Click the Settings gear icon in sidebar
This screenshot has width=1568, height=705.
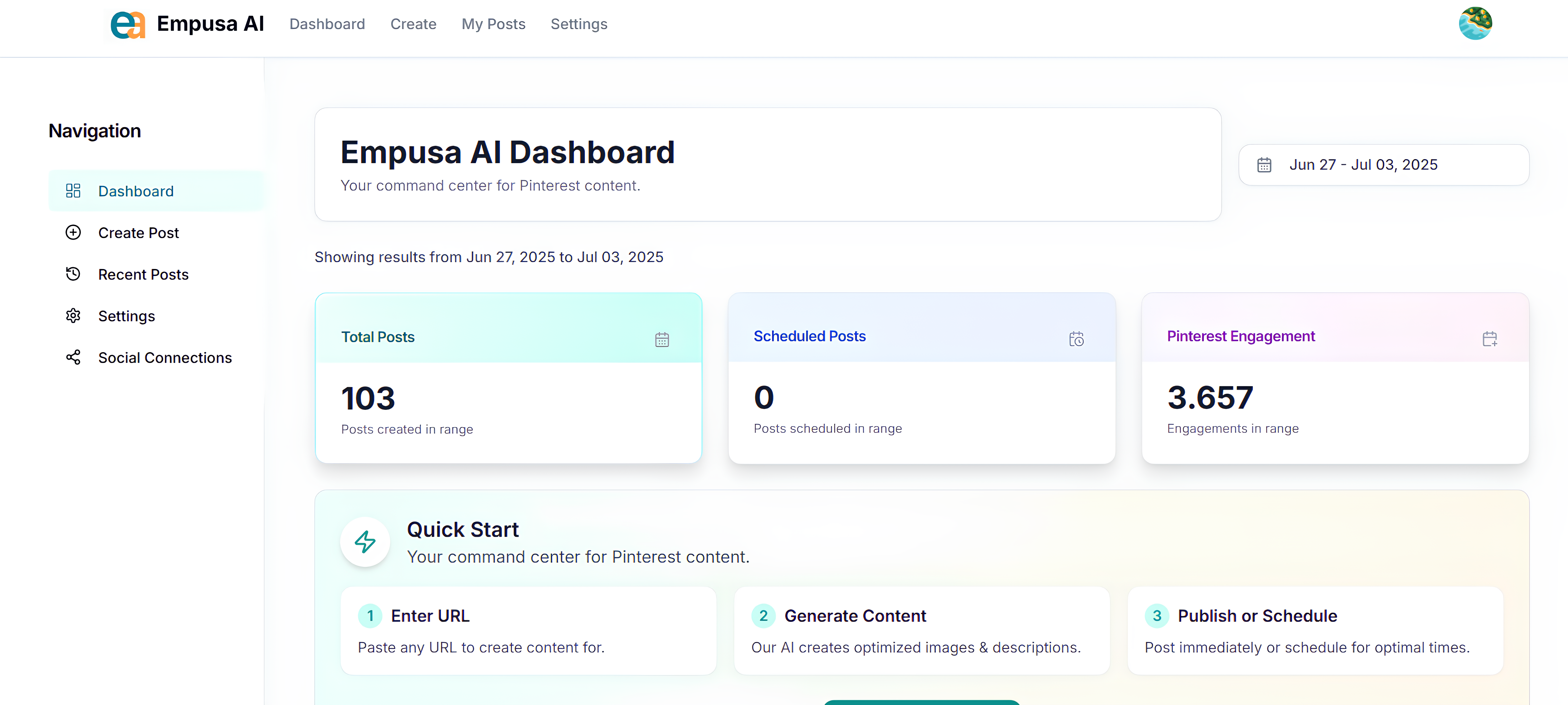[x=73, y=316]
